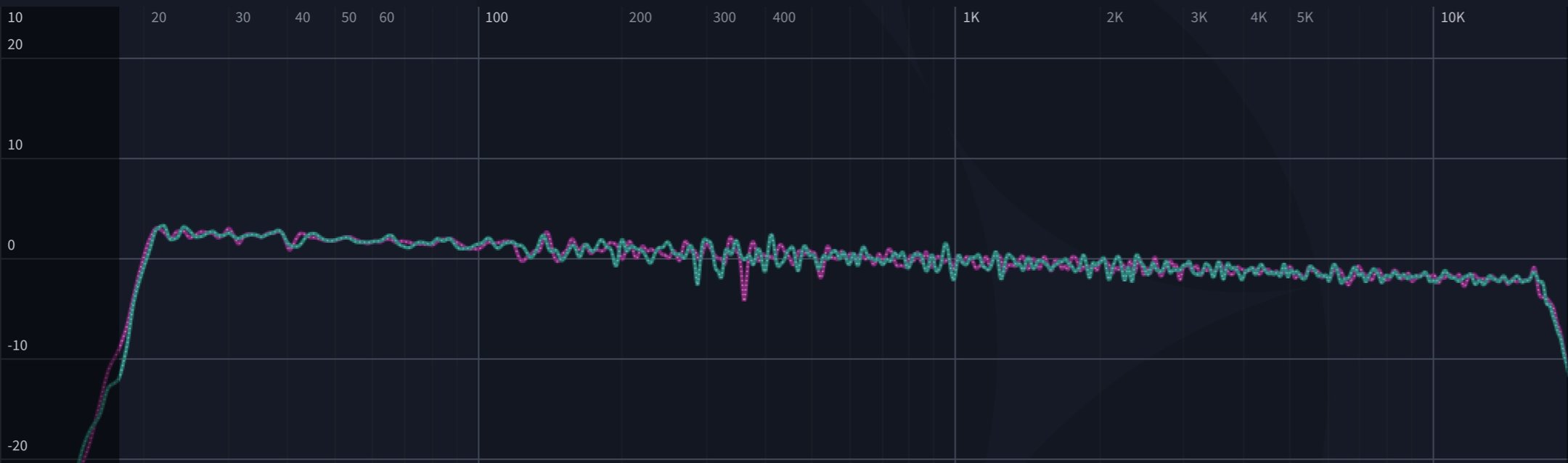
Task: Click the deepest magenta dip on the curve
Action: [744, 298]
